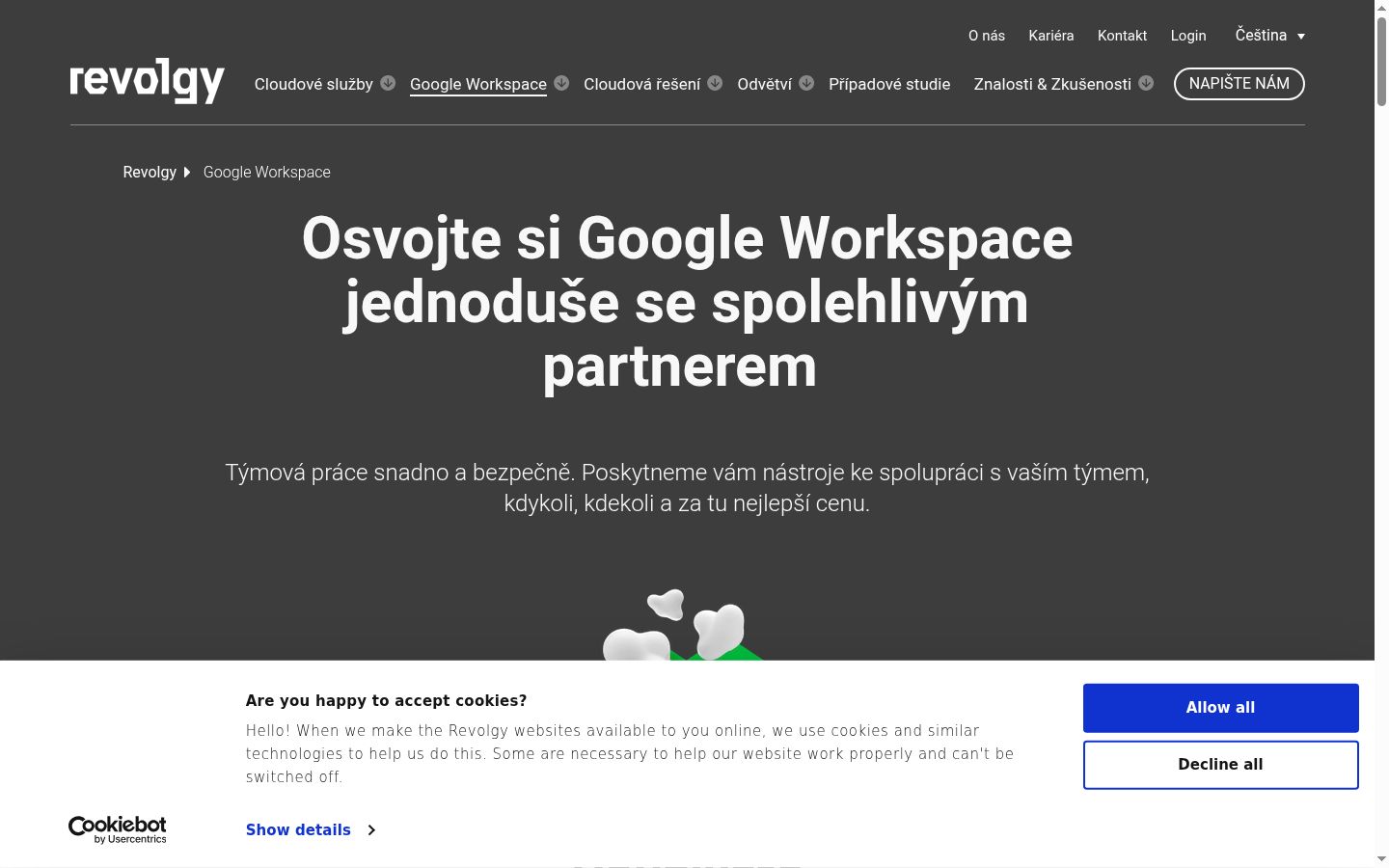Open Cloudové služby menu item
The height and width of the screenshot is (868, 1389).
point(313,84)
